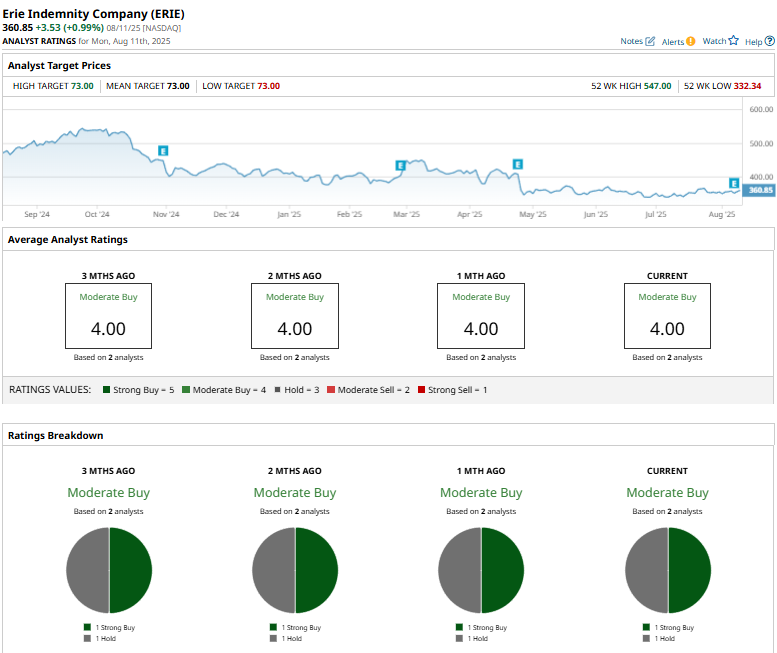
Task: Click the MEAN TARGET 73.00 value
Action: point(178,86)
